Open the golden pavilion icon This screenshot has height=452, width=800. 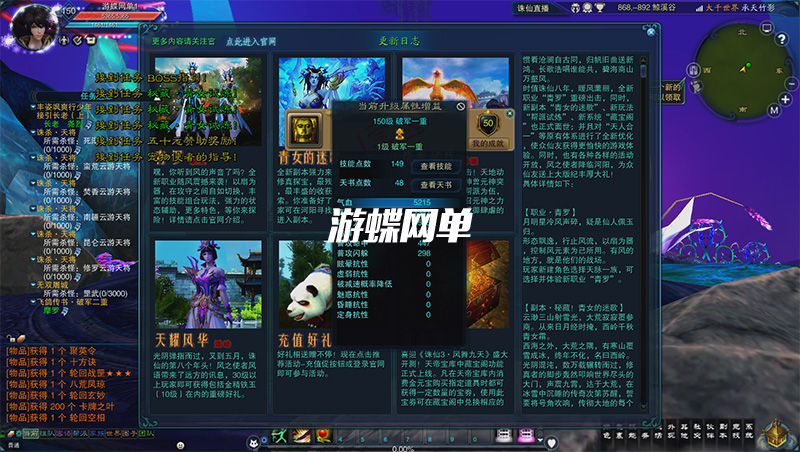[776, 435]
